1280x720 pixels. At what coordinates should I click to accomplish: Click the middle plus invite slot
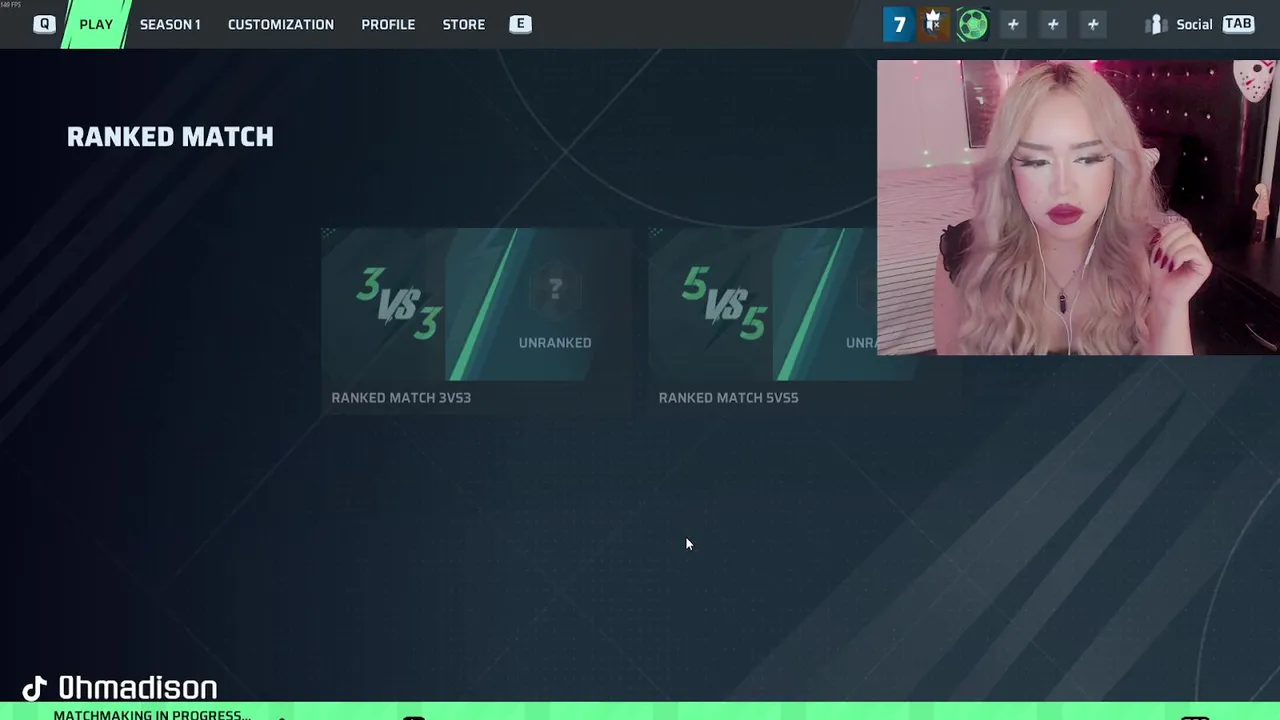tap(1053, 24)
